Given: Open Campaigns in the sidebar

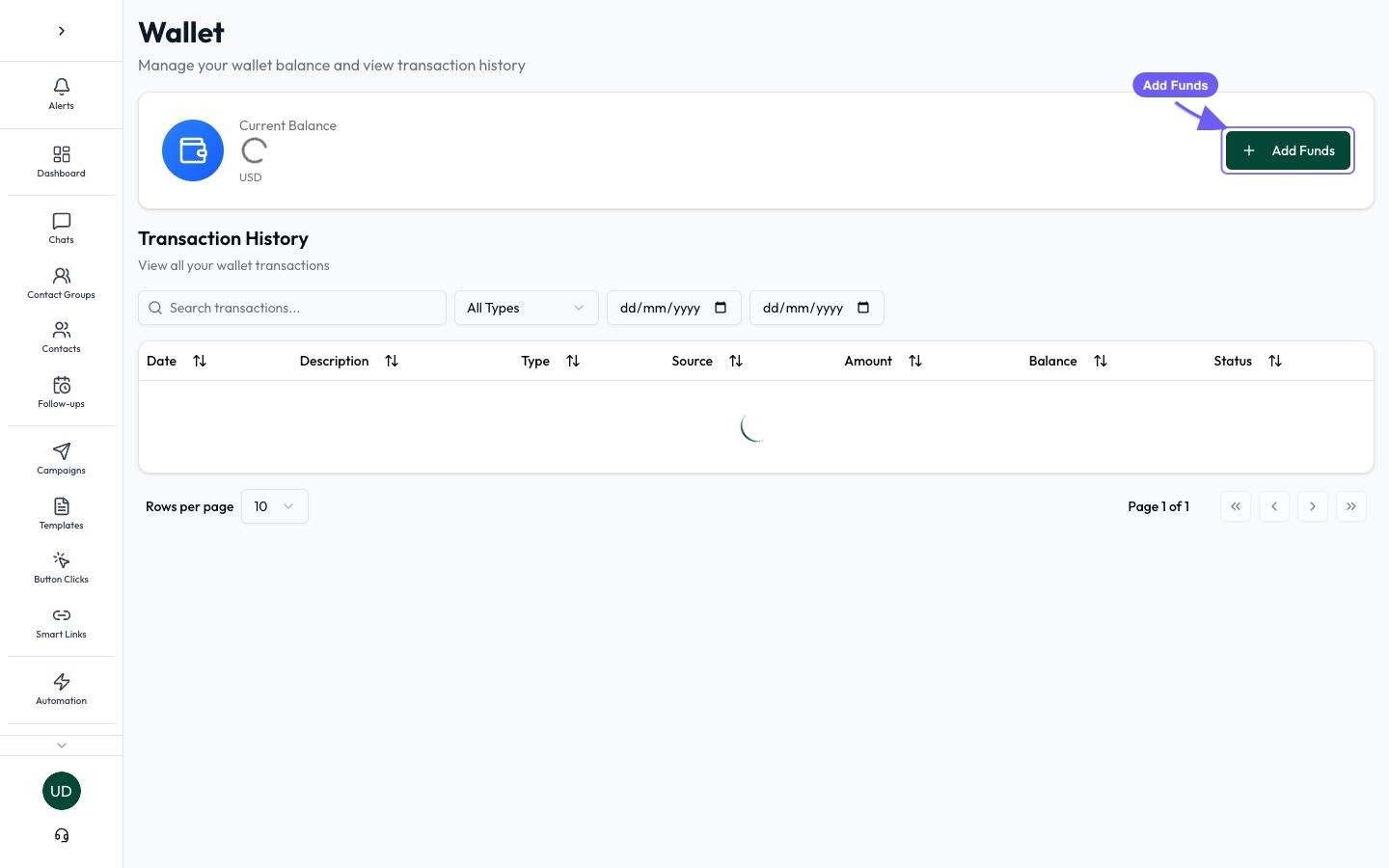Looking at the screenshot, I should click(x=61, y=459).
